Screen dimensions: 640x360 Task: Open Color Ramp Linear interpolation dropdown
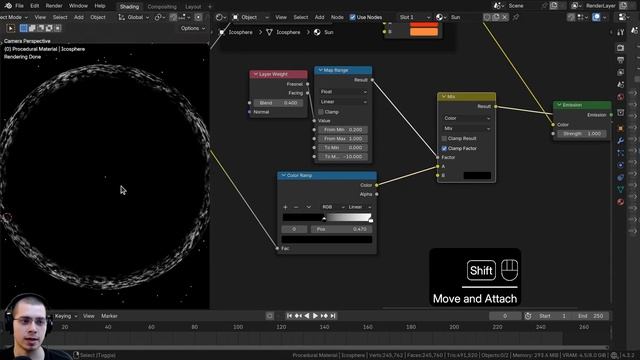click(x=359, y=207)
